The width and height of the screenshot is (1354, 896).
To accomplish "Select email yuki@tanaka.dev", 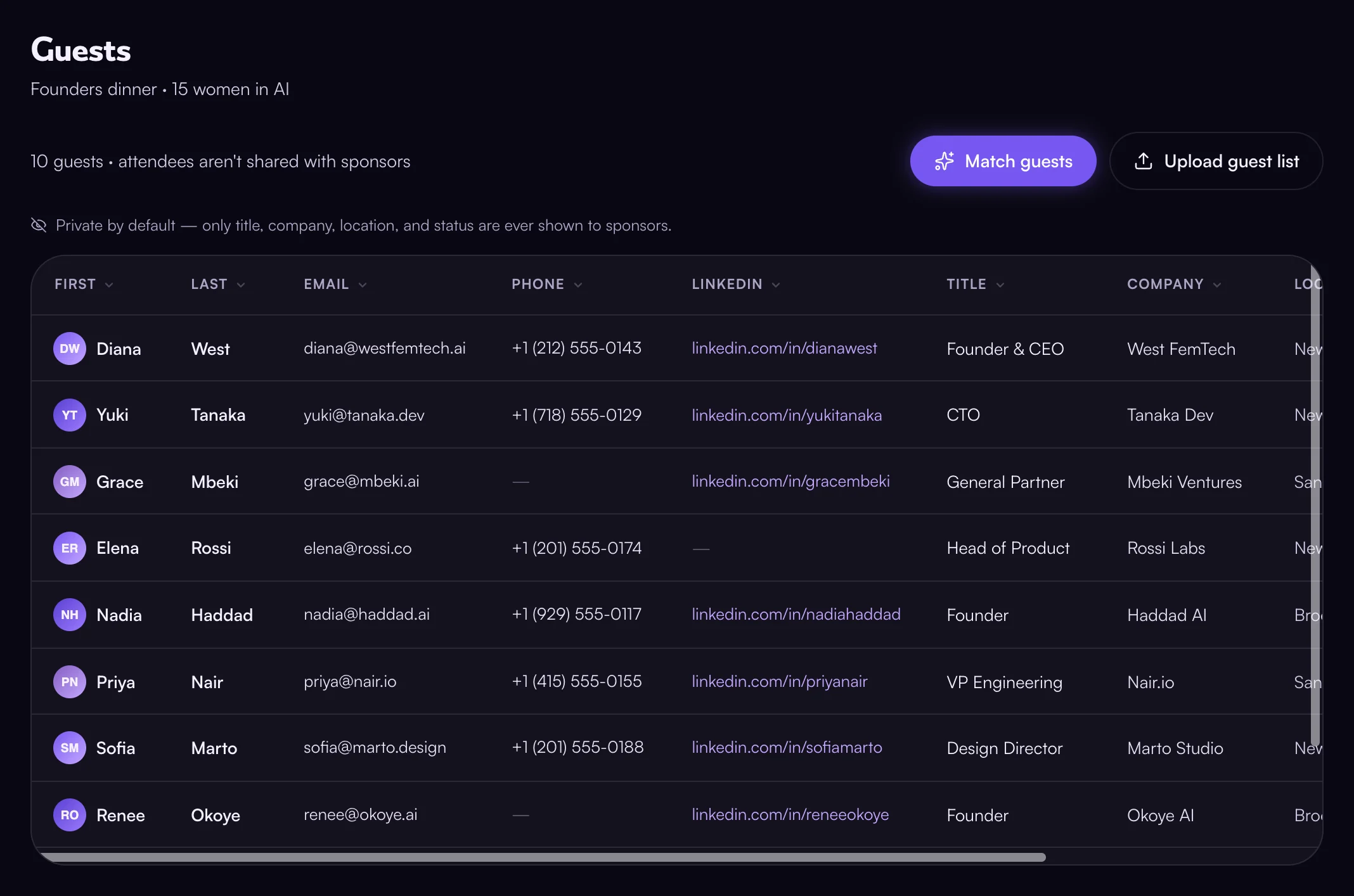I will 364,415.
